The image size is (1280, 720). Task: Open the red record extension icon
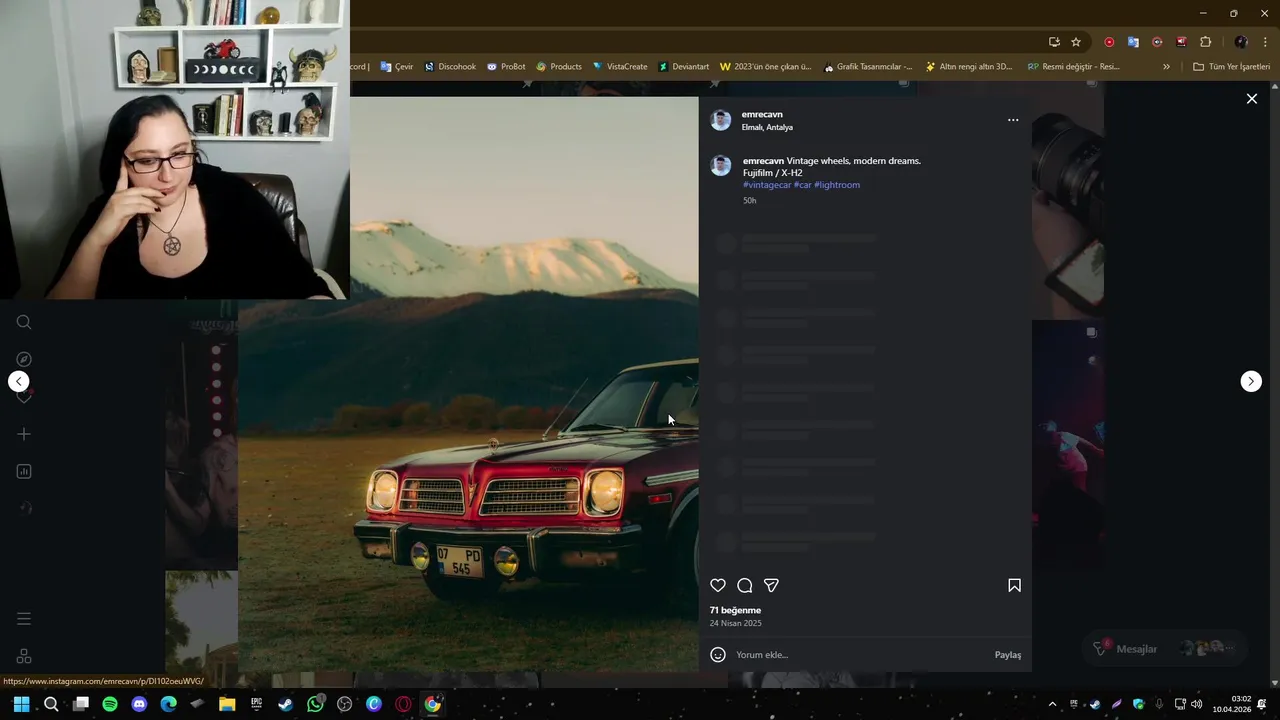tap(1109, 42)
